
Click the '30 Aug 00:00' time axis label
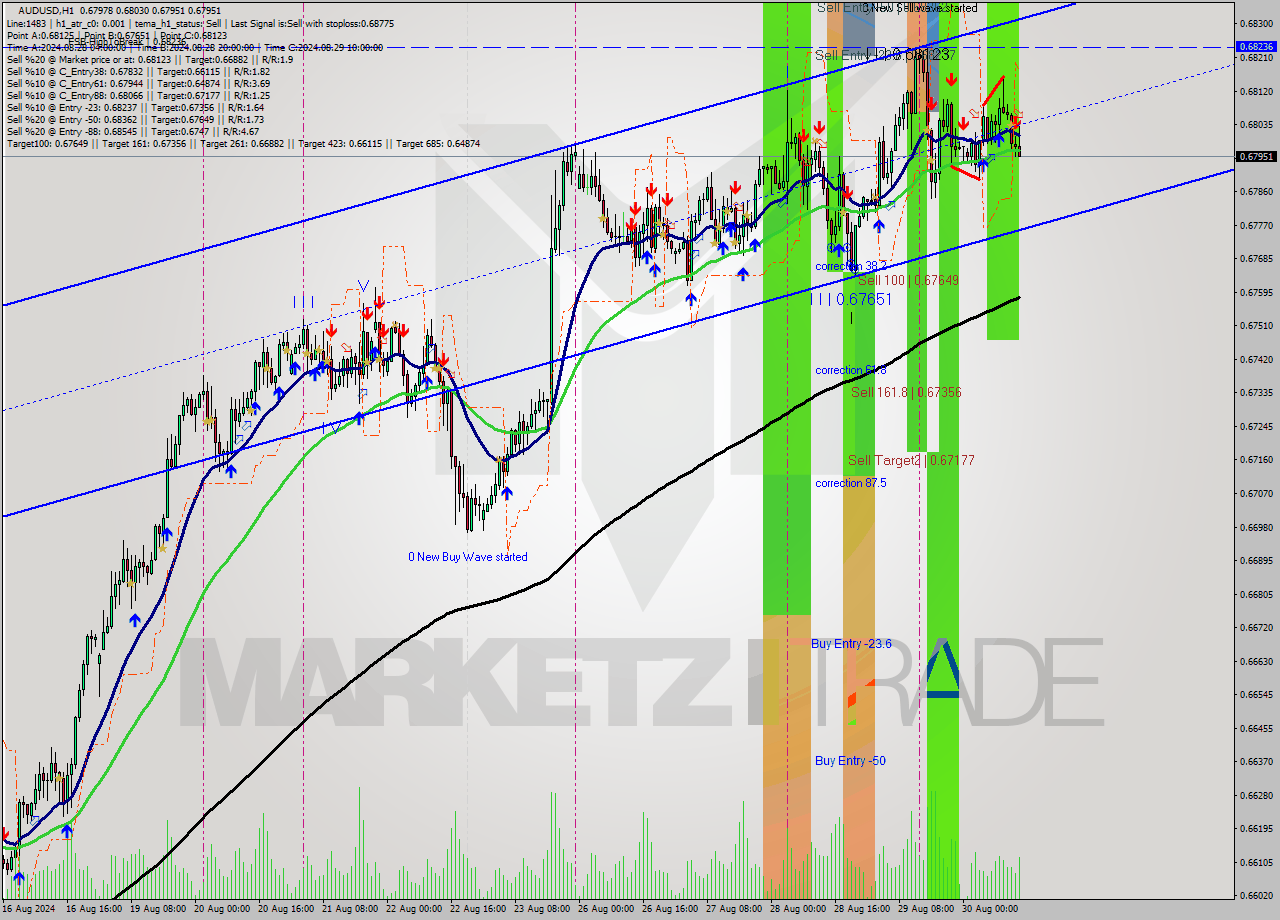pos(990,909)
